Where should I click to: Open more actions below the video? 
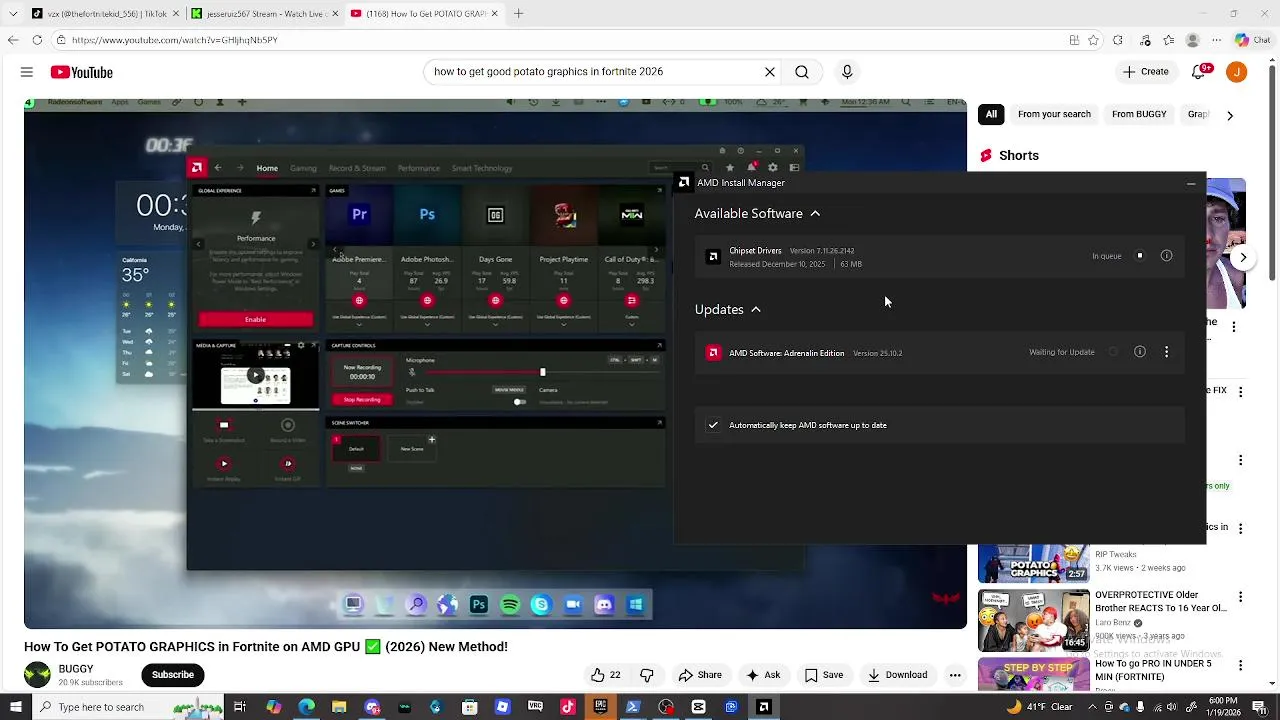(955, 675)
